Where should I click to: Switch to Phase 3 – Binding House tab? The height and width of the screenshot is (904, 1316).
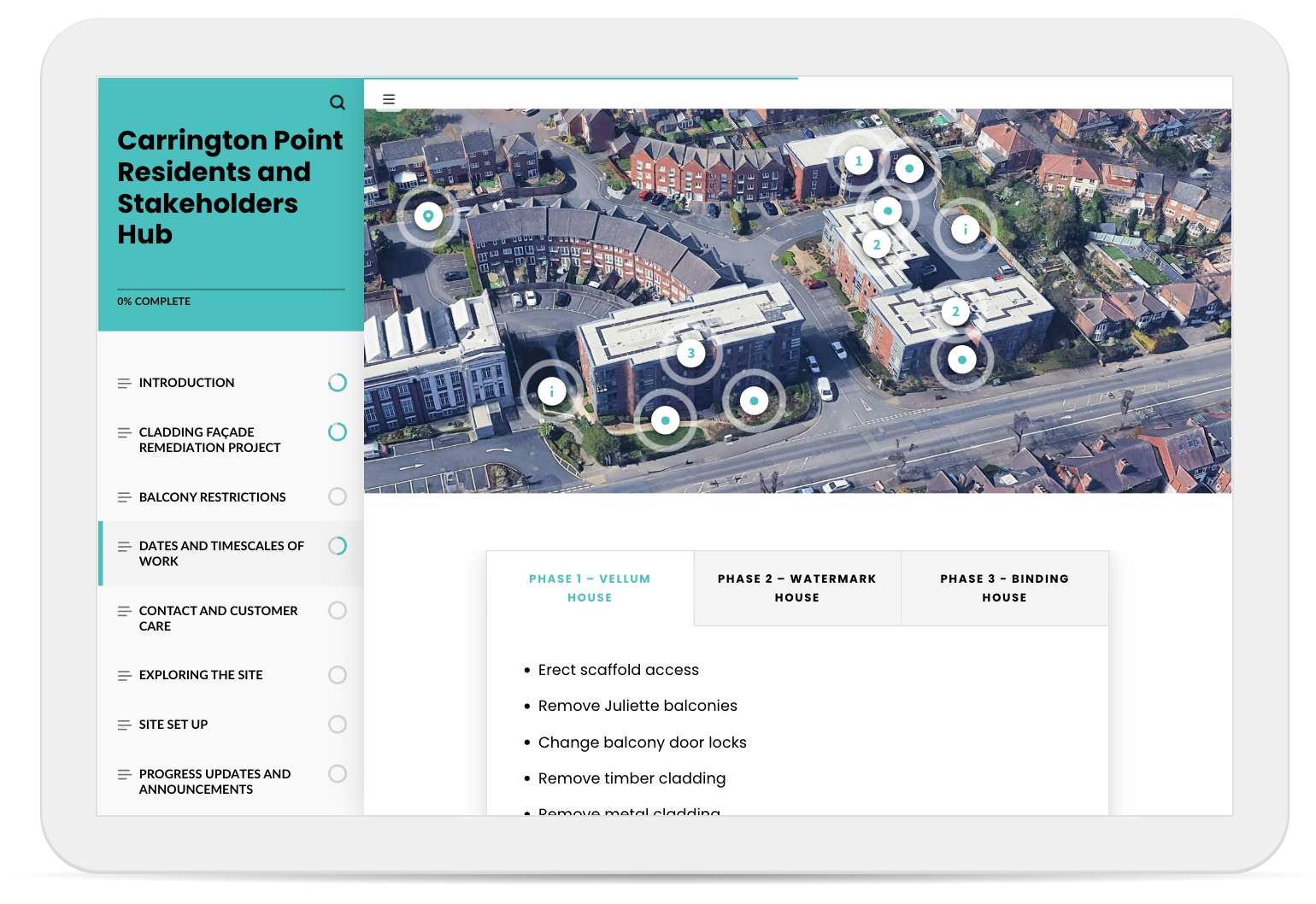[x=1005, y=588]
